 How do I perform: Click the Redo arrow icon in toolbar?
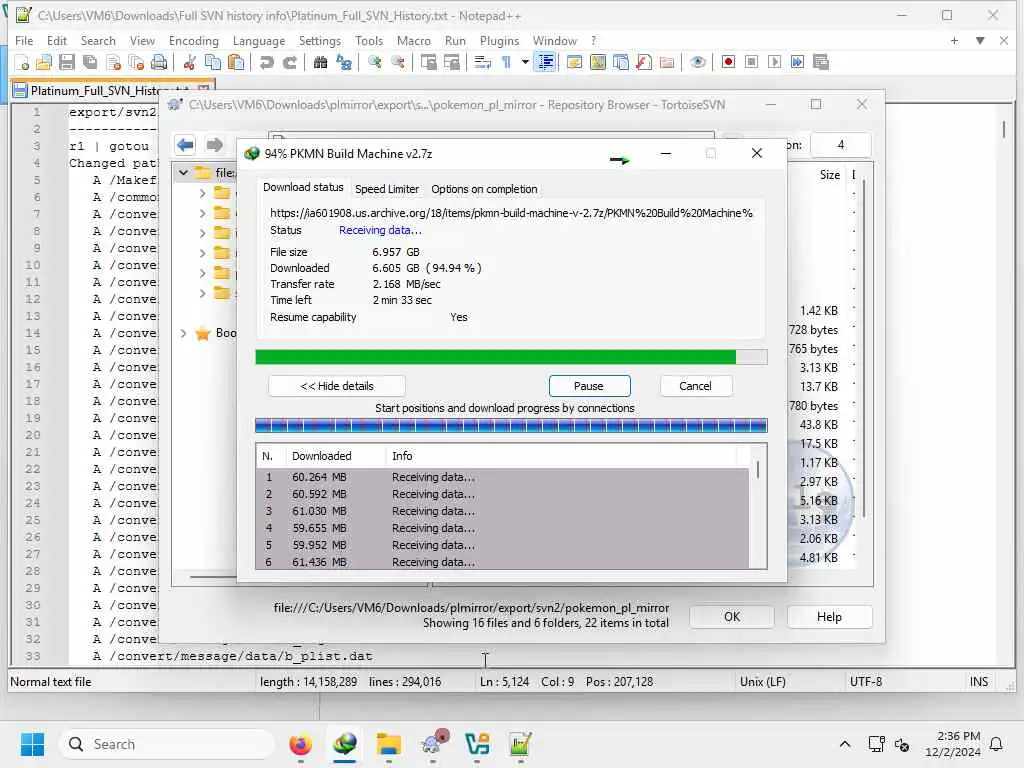(x=290, y=63)
